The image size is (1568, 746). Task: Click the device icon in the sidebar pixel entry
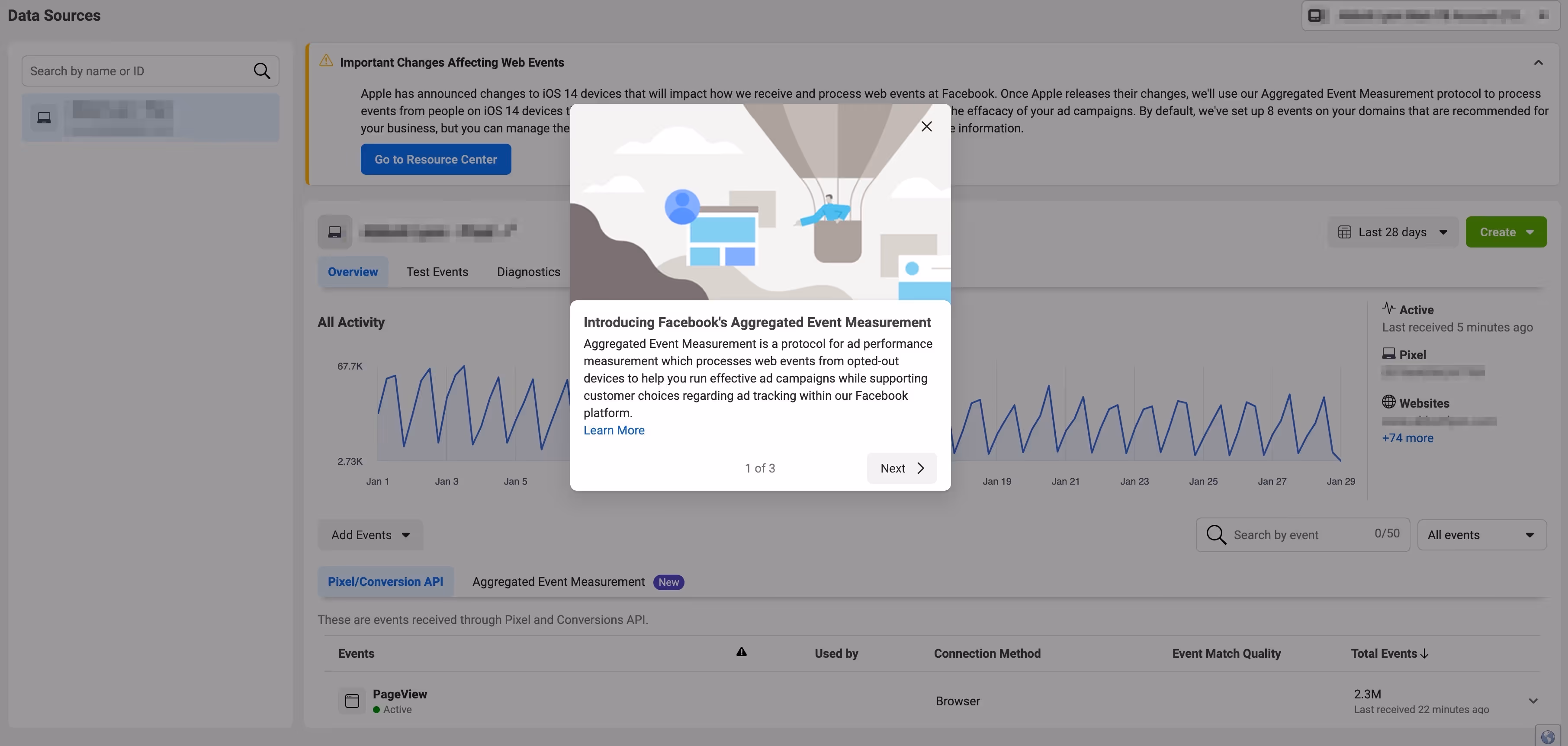pyautogui.click(x=44, y=118)
